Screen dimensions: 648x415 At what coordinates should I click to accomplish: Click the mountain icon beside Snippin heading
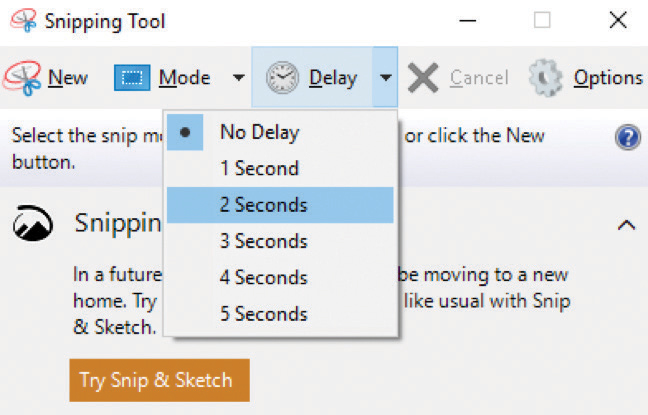coord(33,223)
